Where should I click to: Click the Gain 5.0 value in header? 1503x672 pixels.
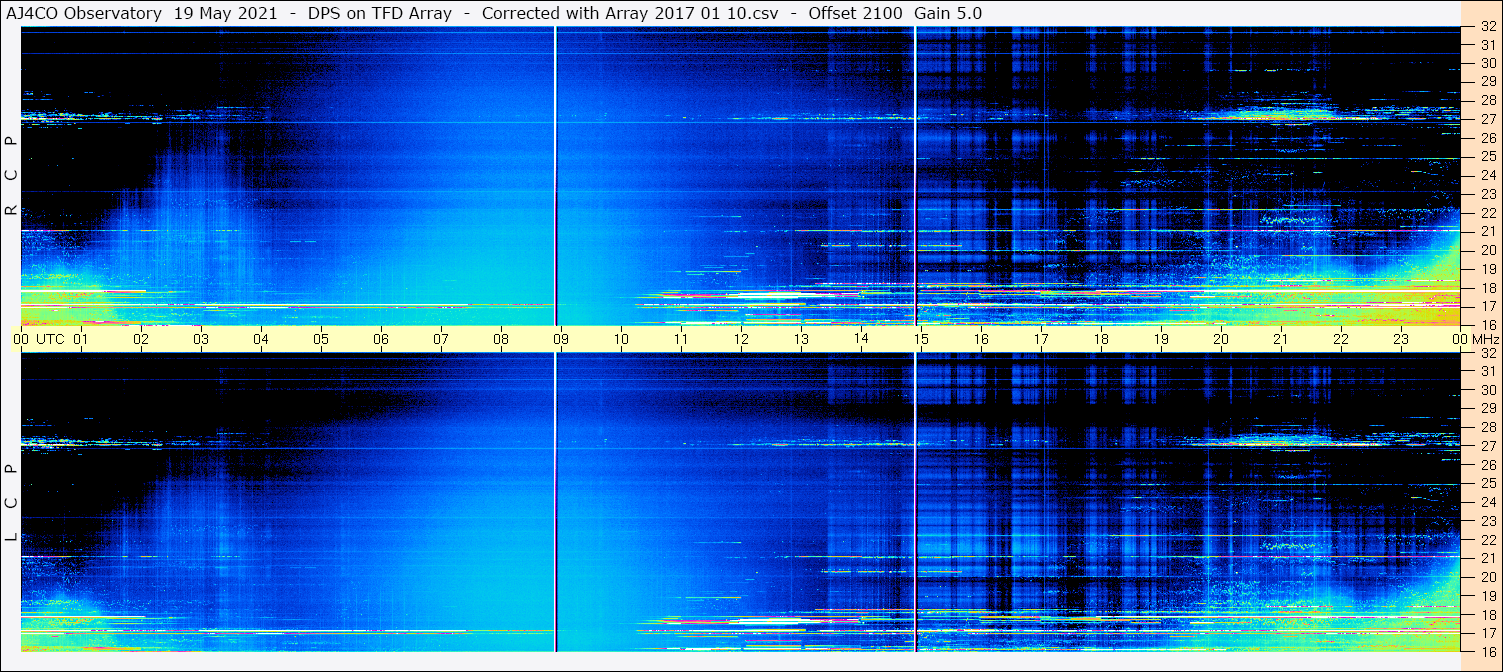947,13
